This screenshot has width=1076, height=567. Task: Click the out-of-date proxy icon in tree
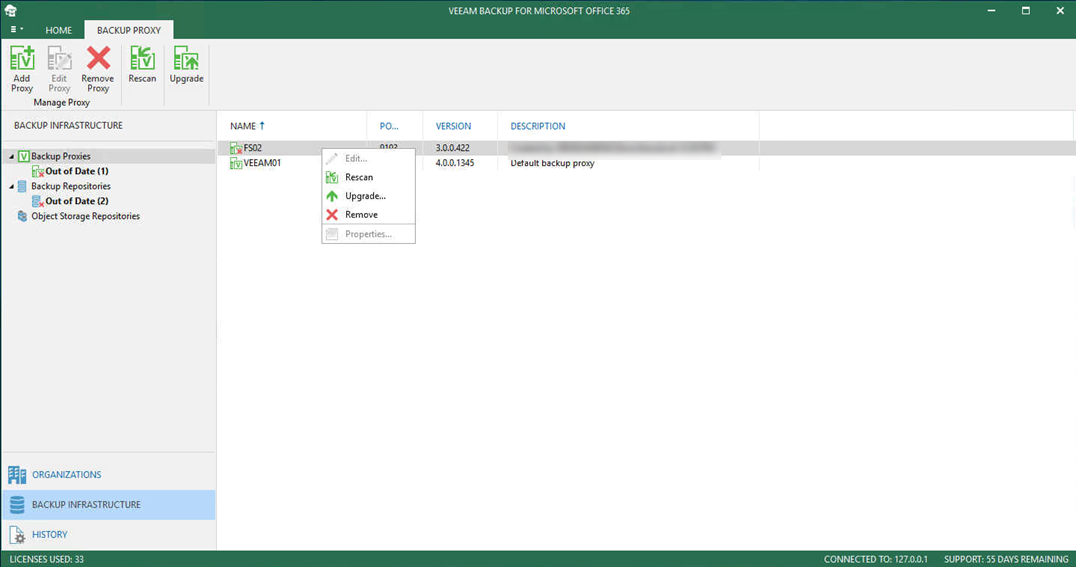coord(38,172)
